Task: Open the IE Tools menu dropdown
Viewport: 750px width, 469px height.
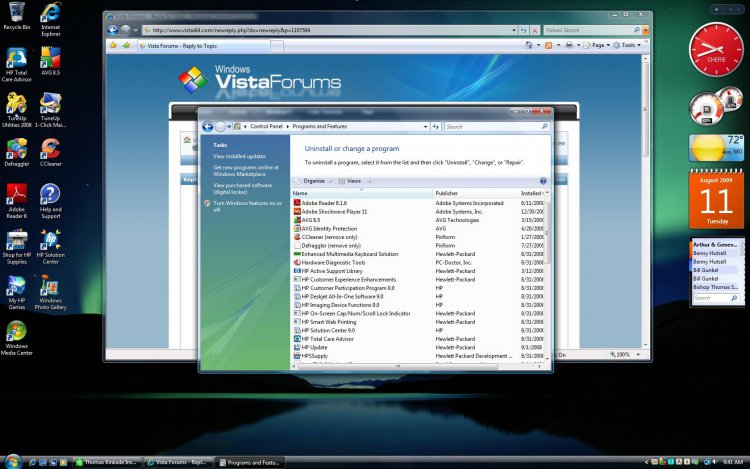Action: click(627, 45)
